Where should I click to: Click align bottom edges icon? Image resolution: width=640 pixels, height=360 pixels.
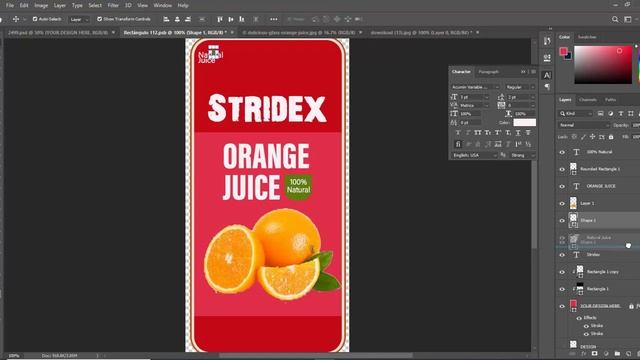click(x=242, y=19)
